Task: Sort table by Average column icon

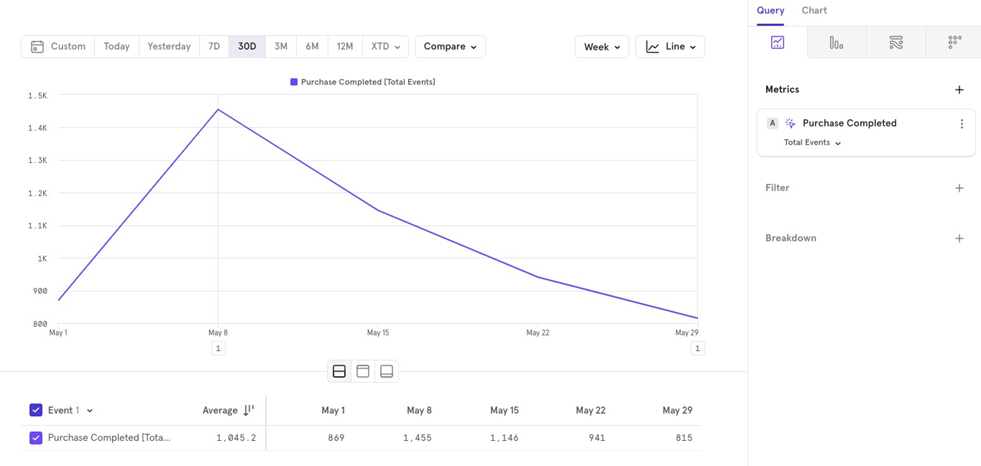Action: click(x=249, y=410)
